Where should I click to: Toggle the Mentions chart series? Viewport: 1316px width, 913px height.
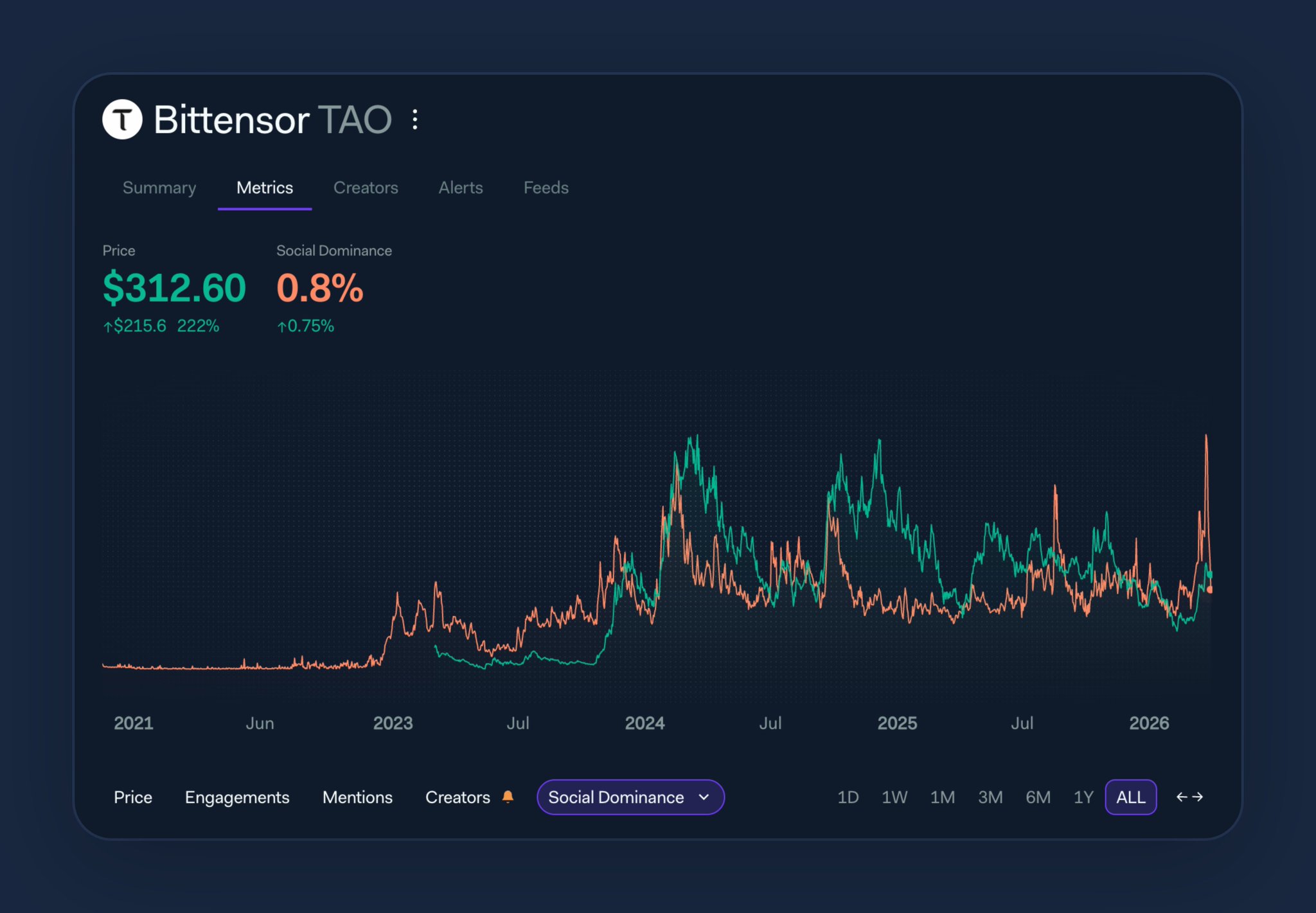[357, 797]
